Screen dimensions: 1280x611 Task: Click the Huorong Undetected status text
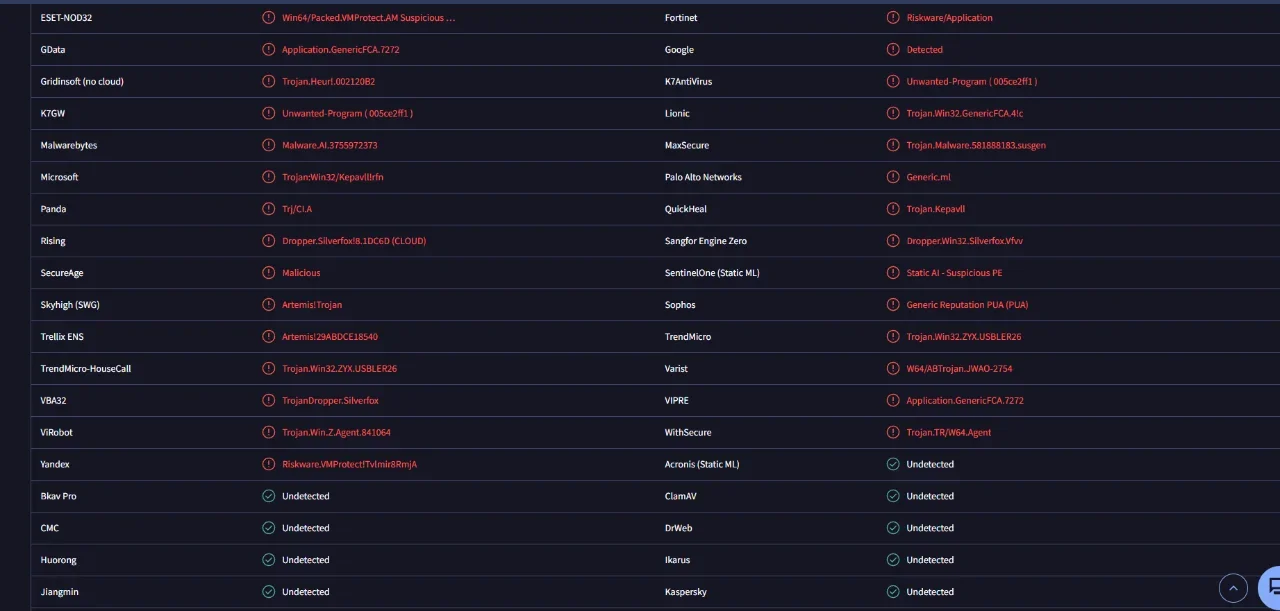tap(306, 560)
